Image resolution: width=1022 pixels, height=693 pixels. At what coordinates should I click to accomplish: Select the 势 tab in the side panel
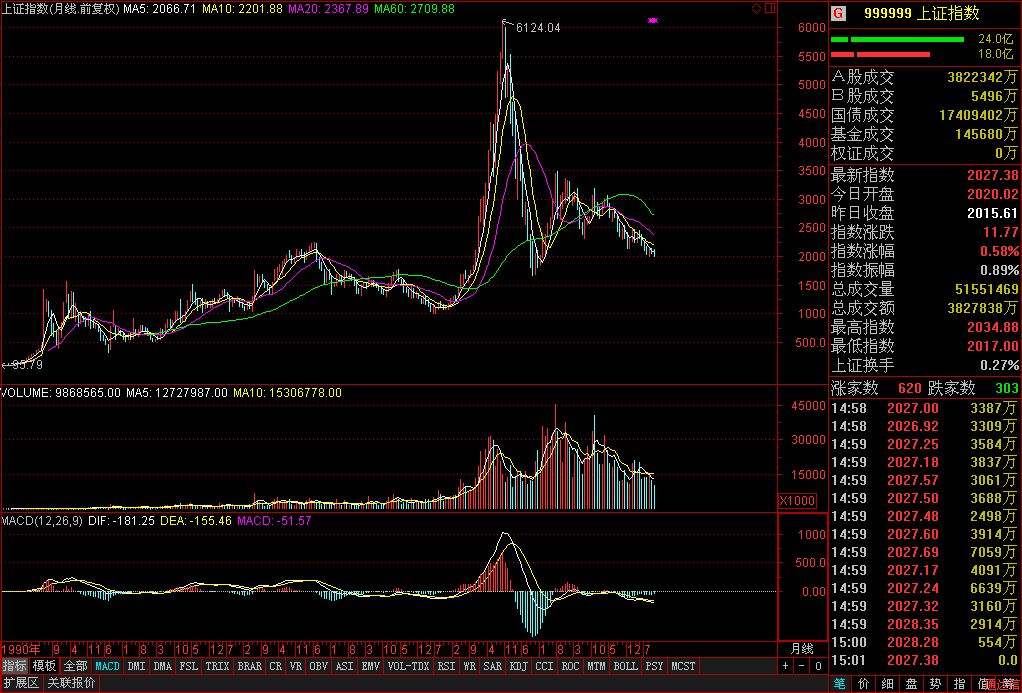click(x=935, y=684)
